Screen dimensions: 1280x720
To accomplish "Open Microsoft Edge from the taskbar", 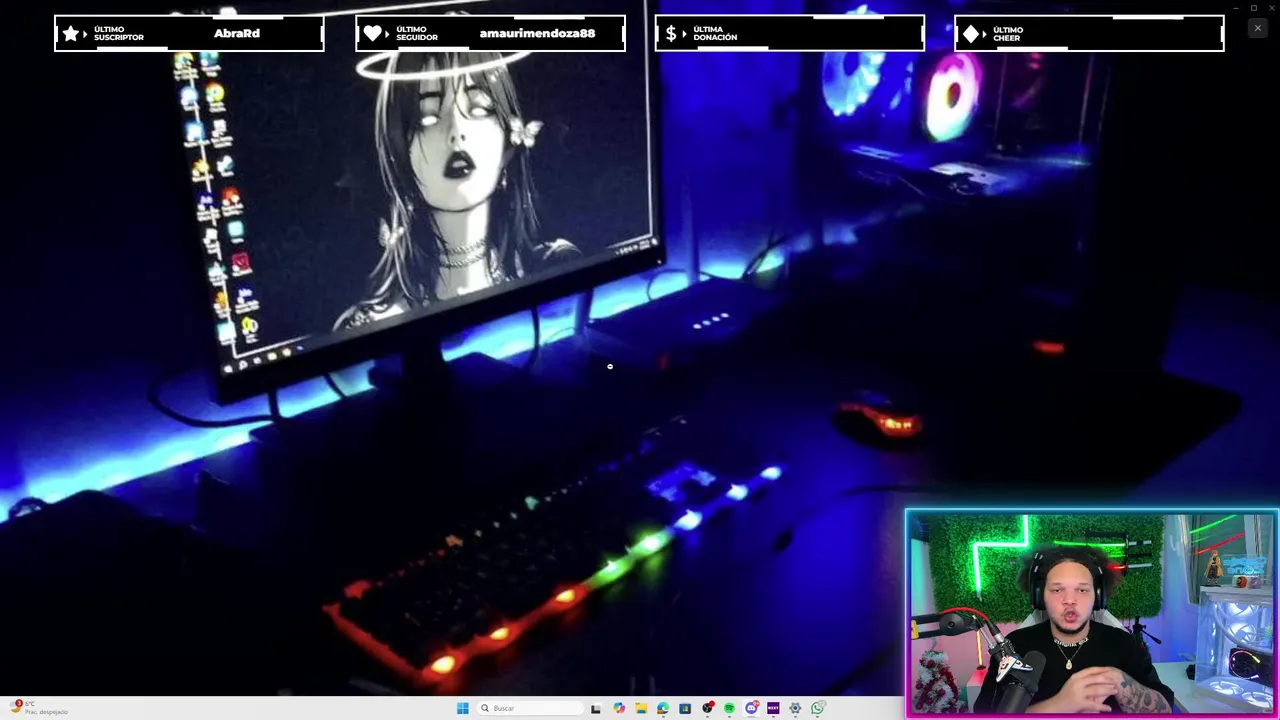I will click(663, 708).
